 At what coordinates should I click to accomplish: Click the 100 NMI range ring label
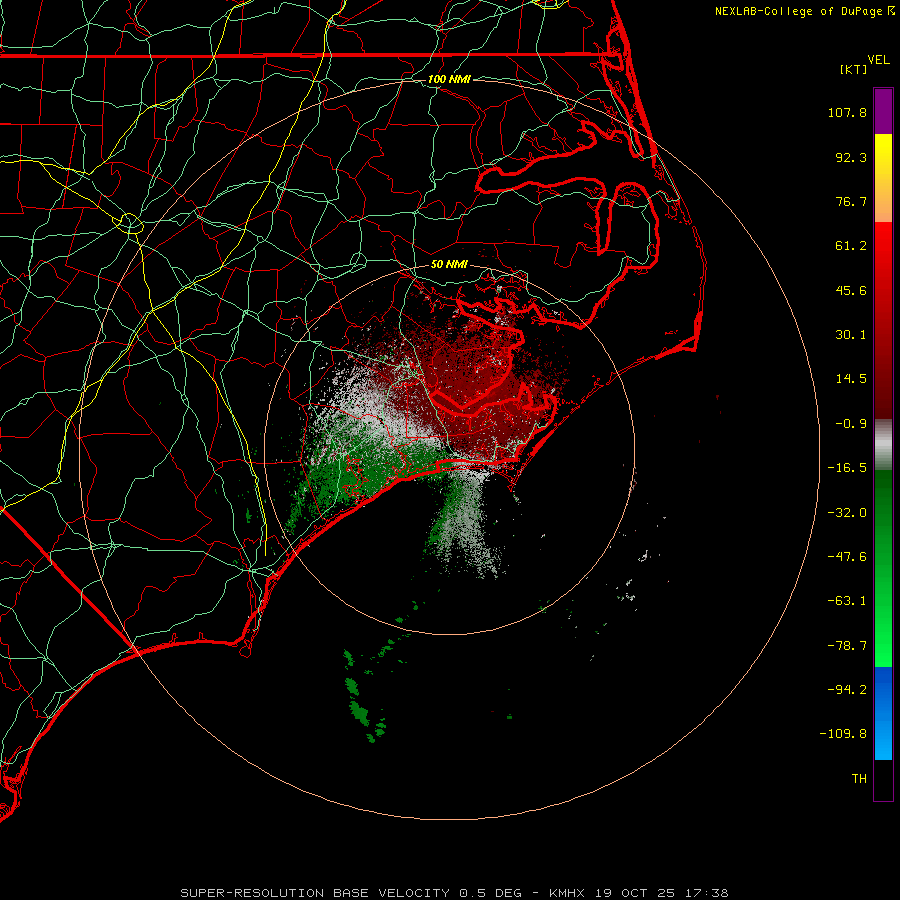pyautogui.click(x=449, y=79)
